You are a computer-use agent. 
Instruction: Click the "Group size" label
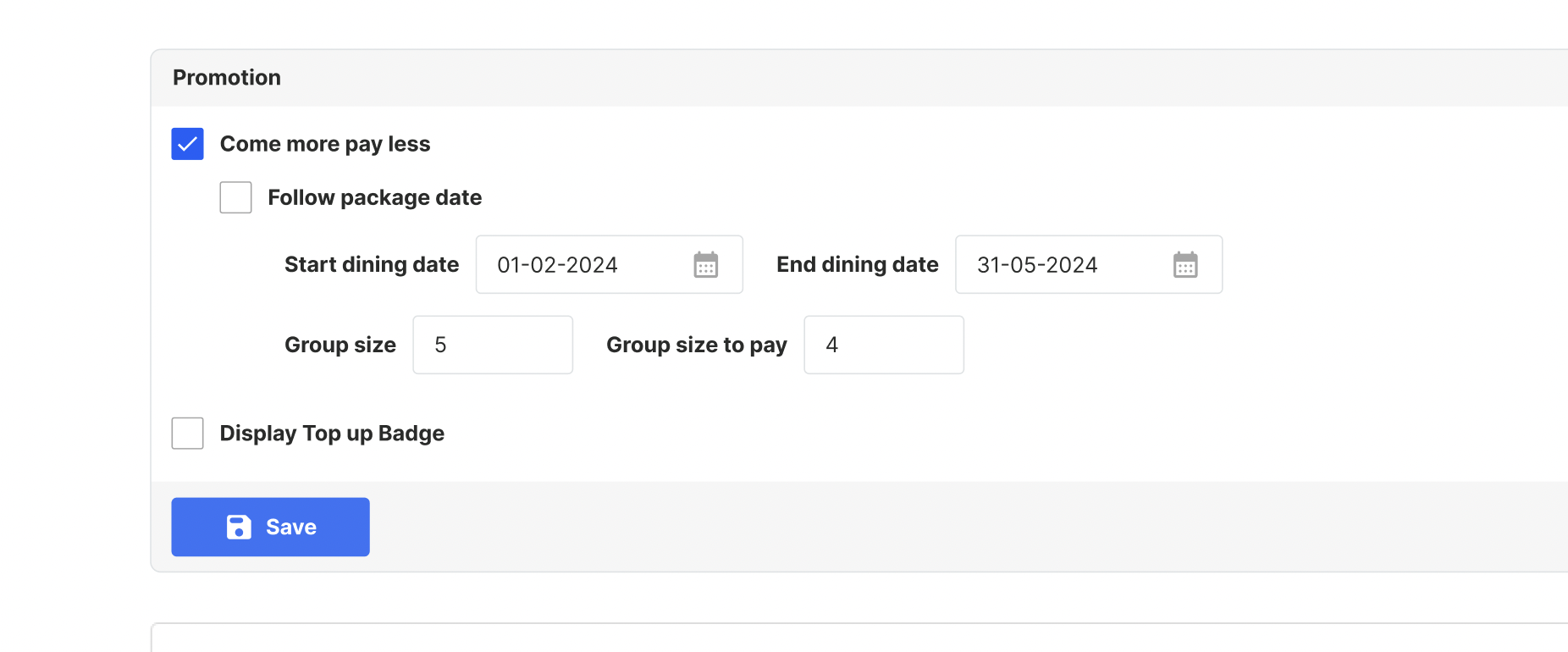pyautogui.click(x=340, y=345)
